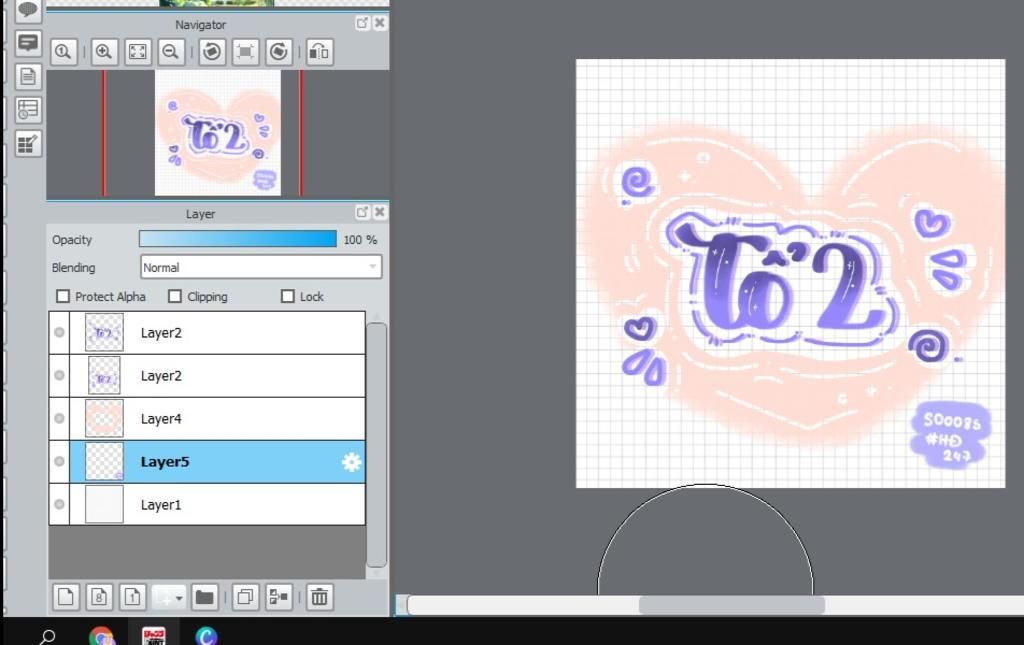The width and height of the screenshot is (1024, 645).
Task: Open Layer5 settings gear
Action: (x=351, y=462)
